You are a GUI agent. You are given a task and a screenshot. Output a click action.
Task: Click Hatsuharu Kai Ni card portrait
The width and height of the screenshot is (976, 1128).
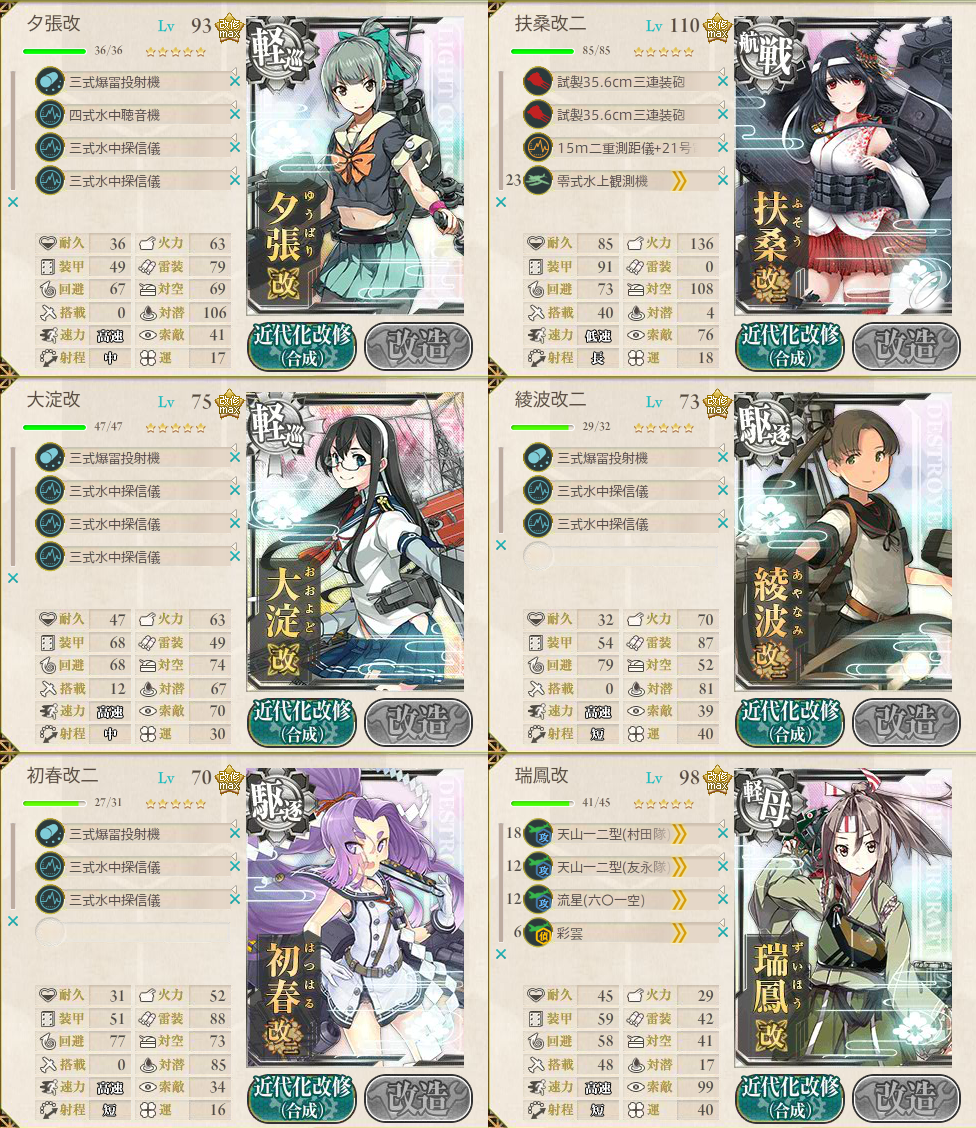point(355,917)
